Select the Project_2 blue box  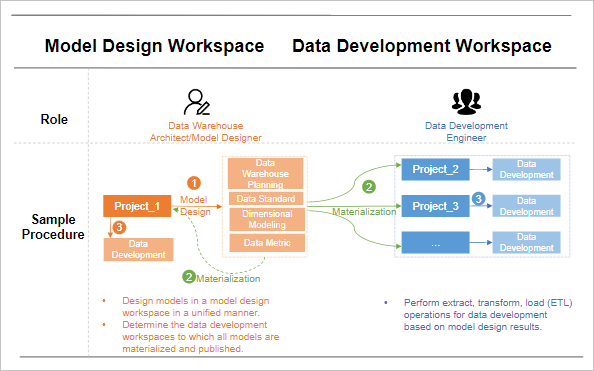436,169
